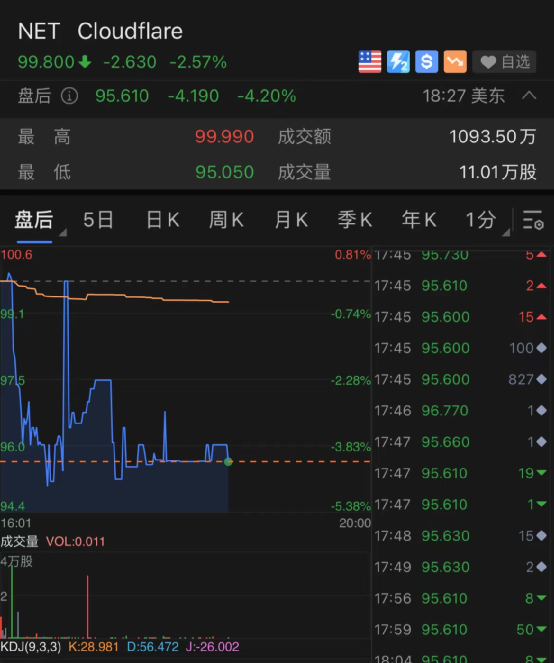Tap the highest price 99.990
This screenshot has height=663, width=554.
click(x=224, y=137)
